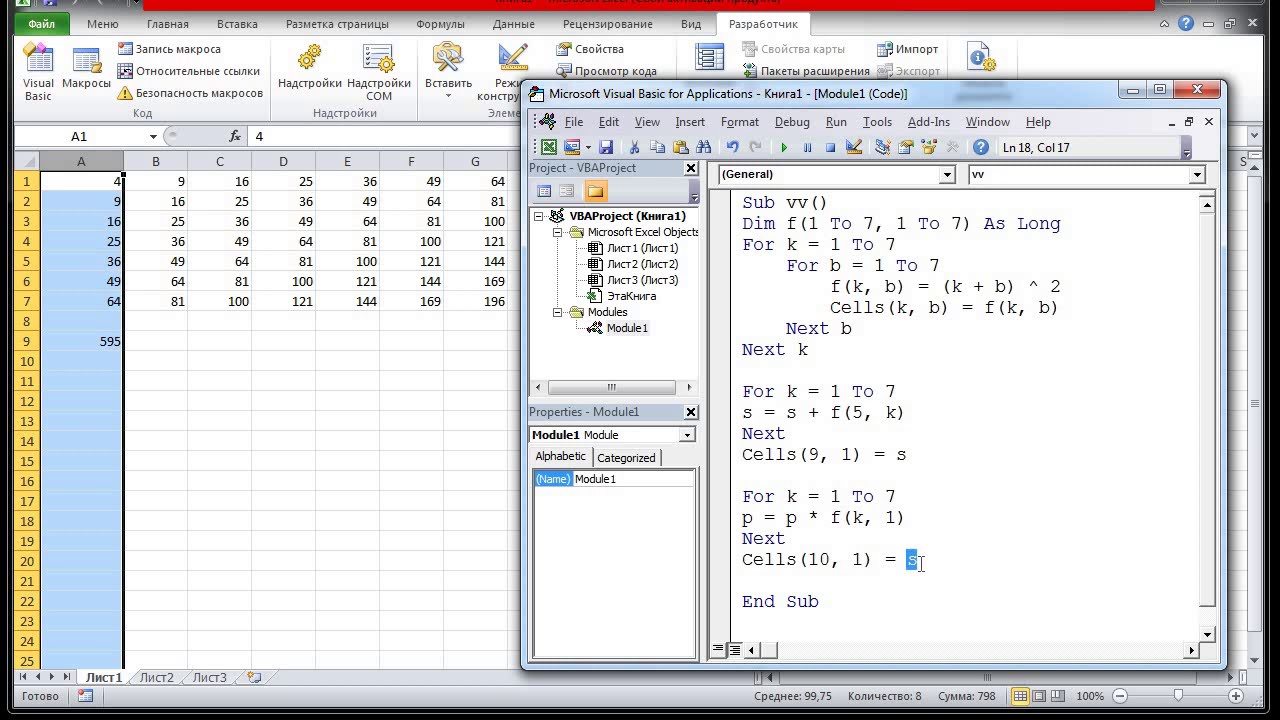Click the fx insert function icon
Screen dimensions: 1280x720
tap(235, 136)
